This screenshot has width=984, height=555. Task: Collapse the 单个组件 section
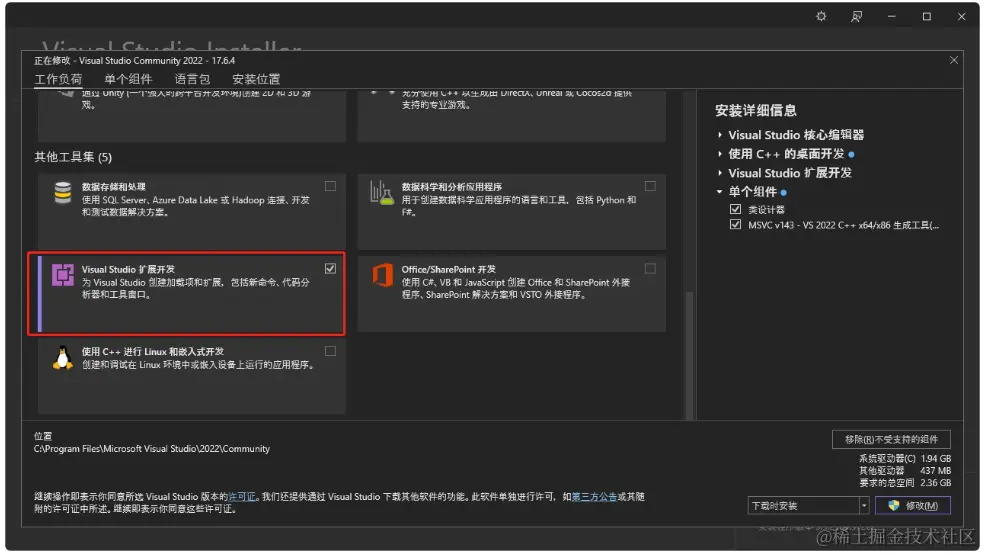pos(720,191)
